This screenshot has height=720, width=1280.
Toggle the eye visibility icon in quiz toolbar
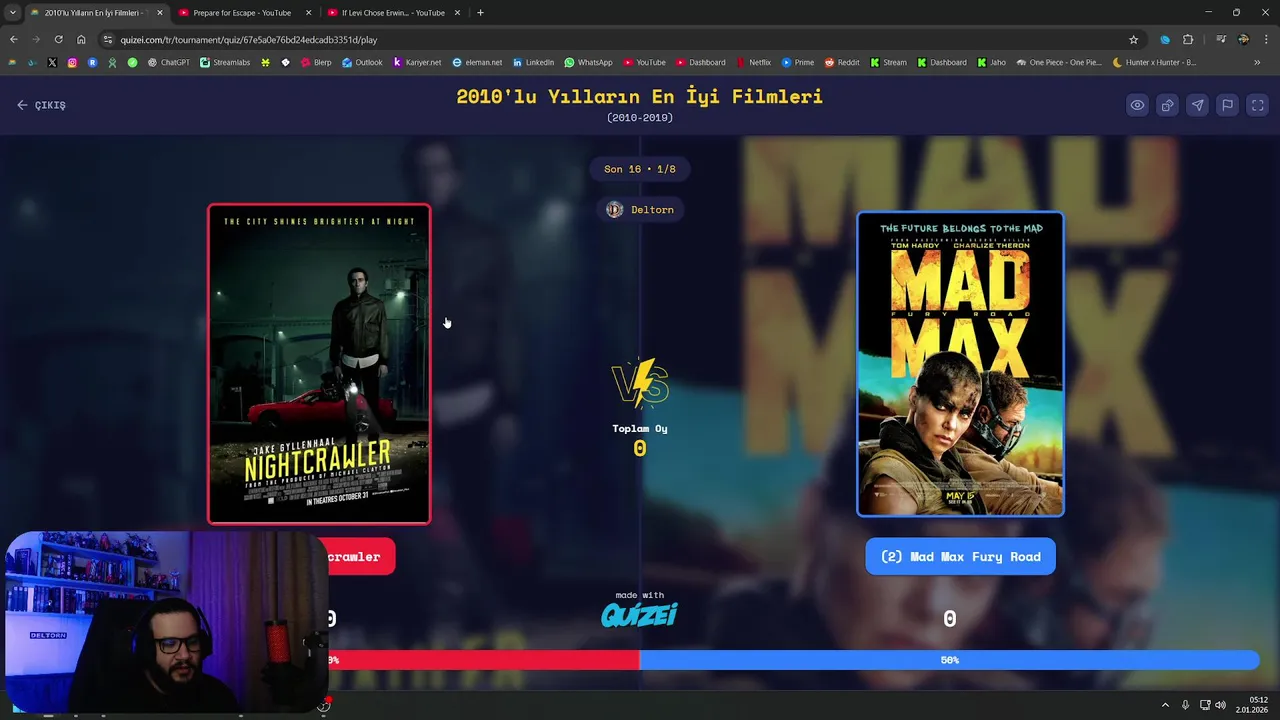(1137, 105)
